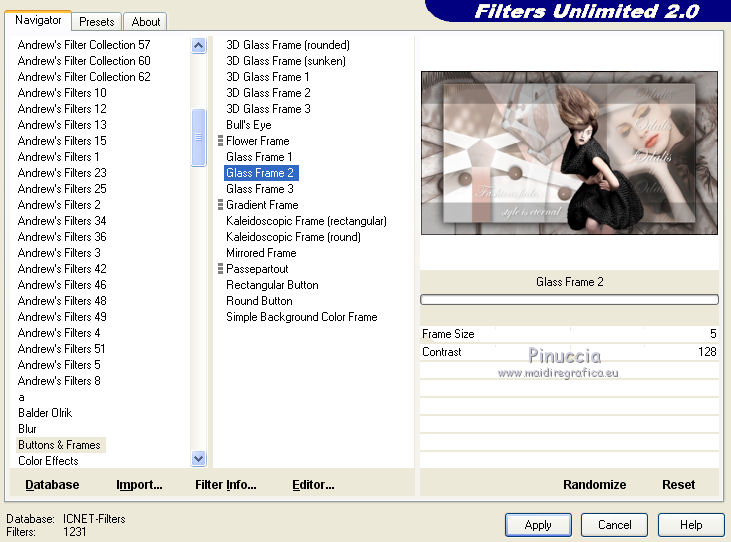
Task: Select the Blur category
Action: point(27,429)
